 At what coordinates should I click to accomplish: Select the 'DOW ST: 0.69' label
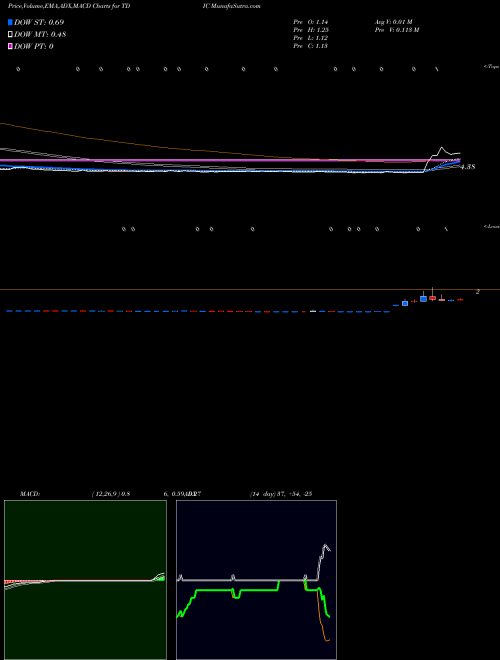[39, 22]
